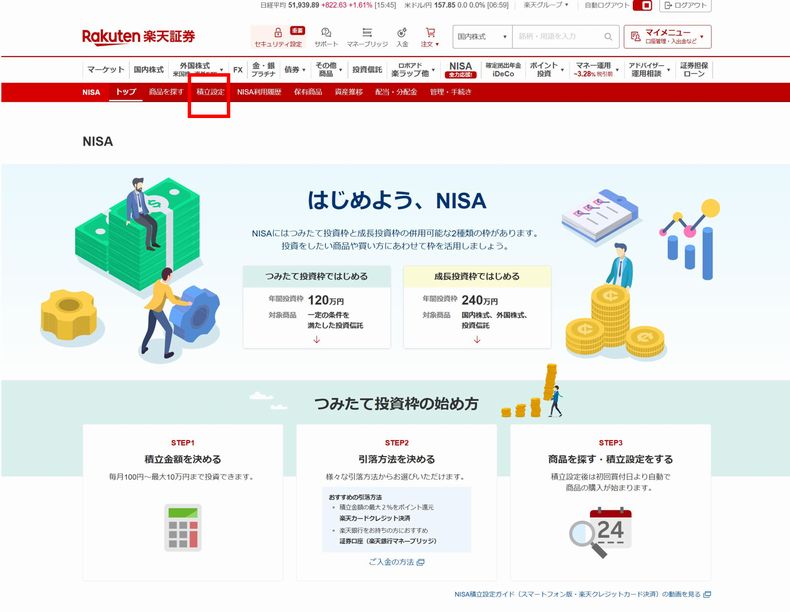Select the 配当・分配金 tab

tap(396, 92)
